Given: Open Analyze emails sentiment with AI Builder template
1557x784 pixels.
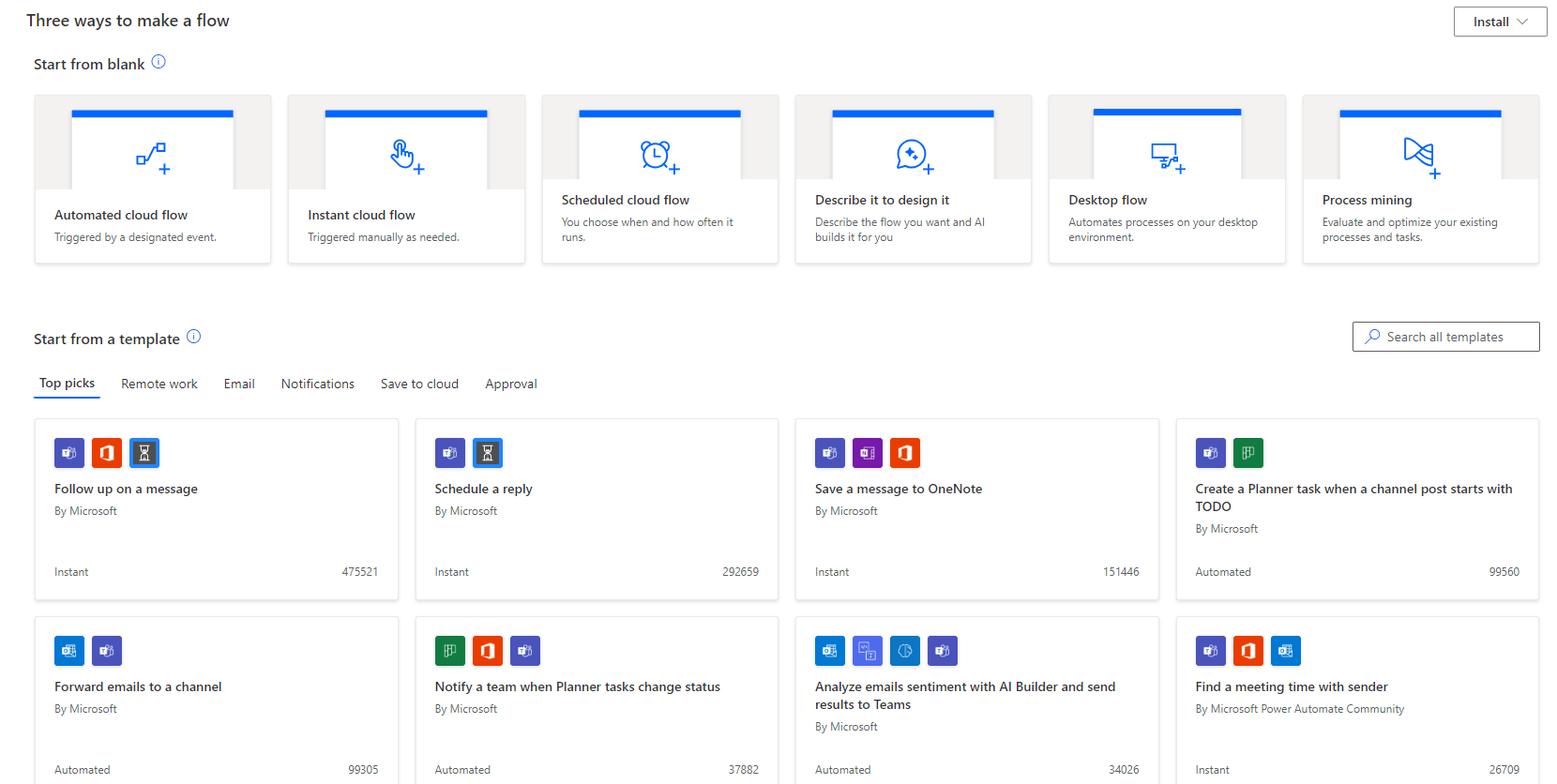Looking at the screenshot, I should click(977, 700).
